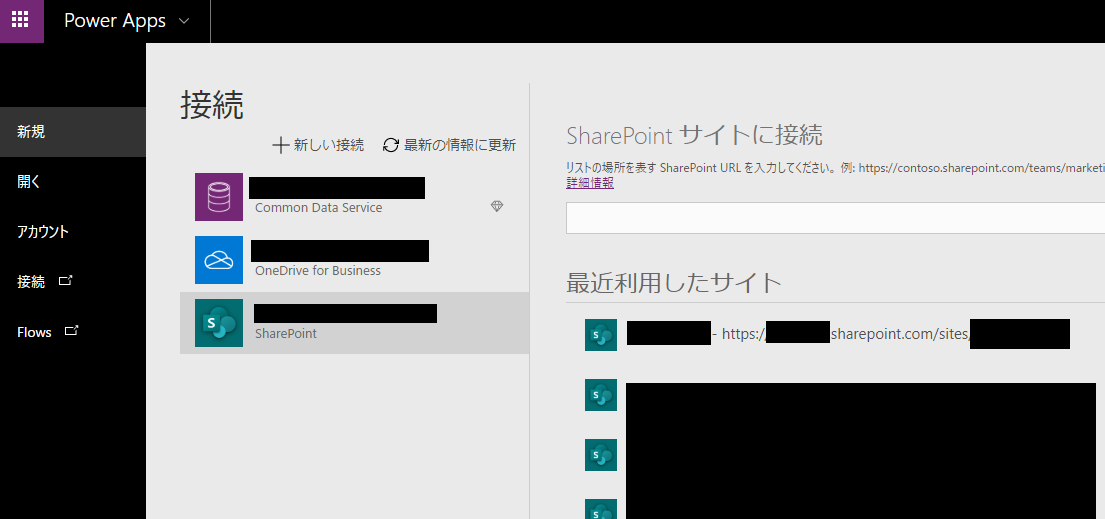Focus the SharePoint URL input field

[835, 218]
